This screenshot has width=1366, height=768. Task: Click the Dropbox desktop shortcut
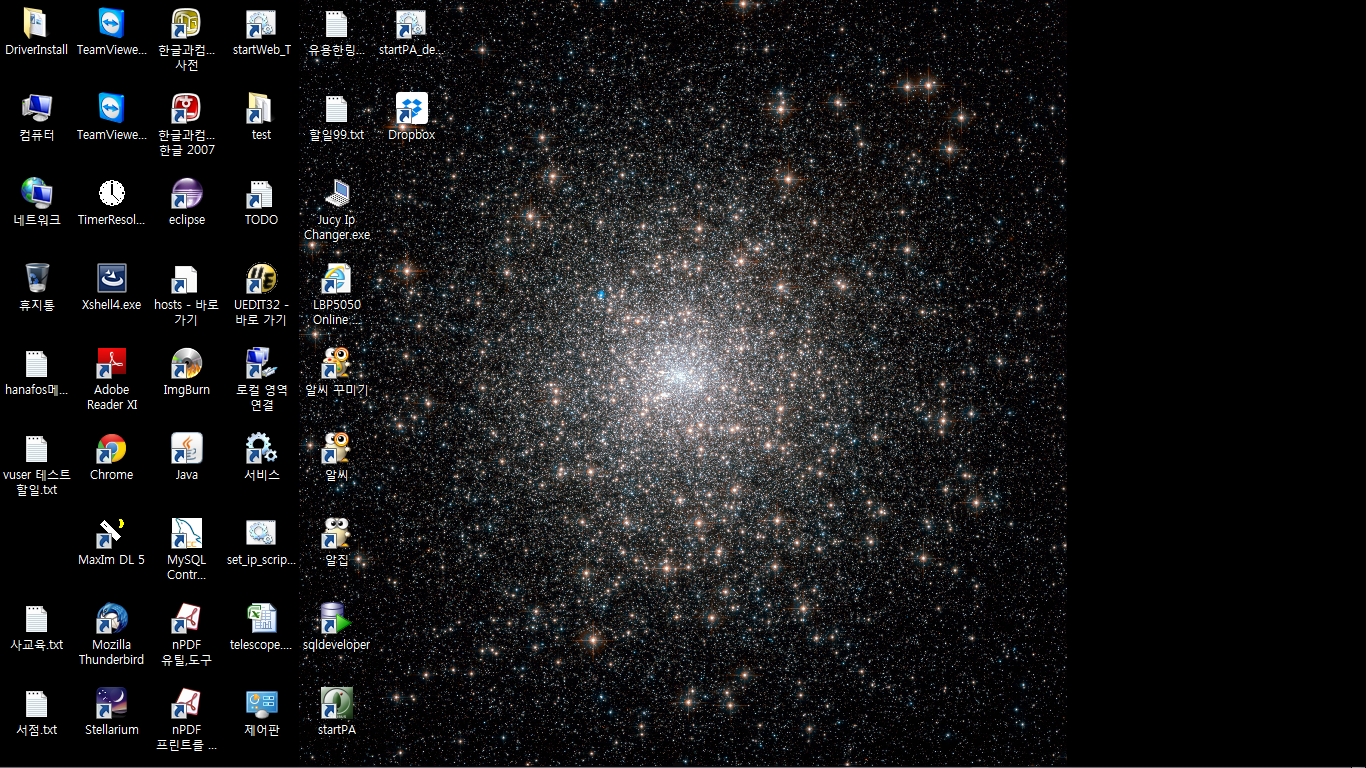(411, 109)
